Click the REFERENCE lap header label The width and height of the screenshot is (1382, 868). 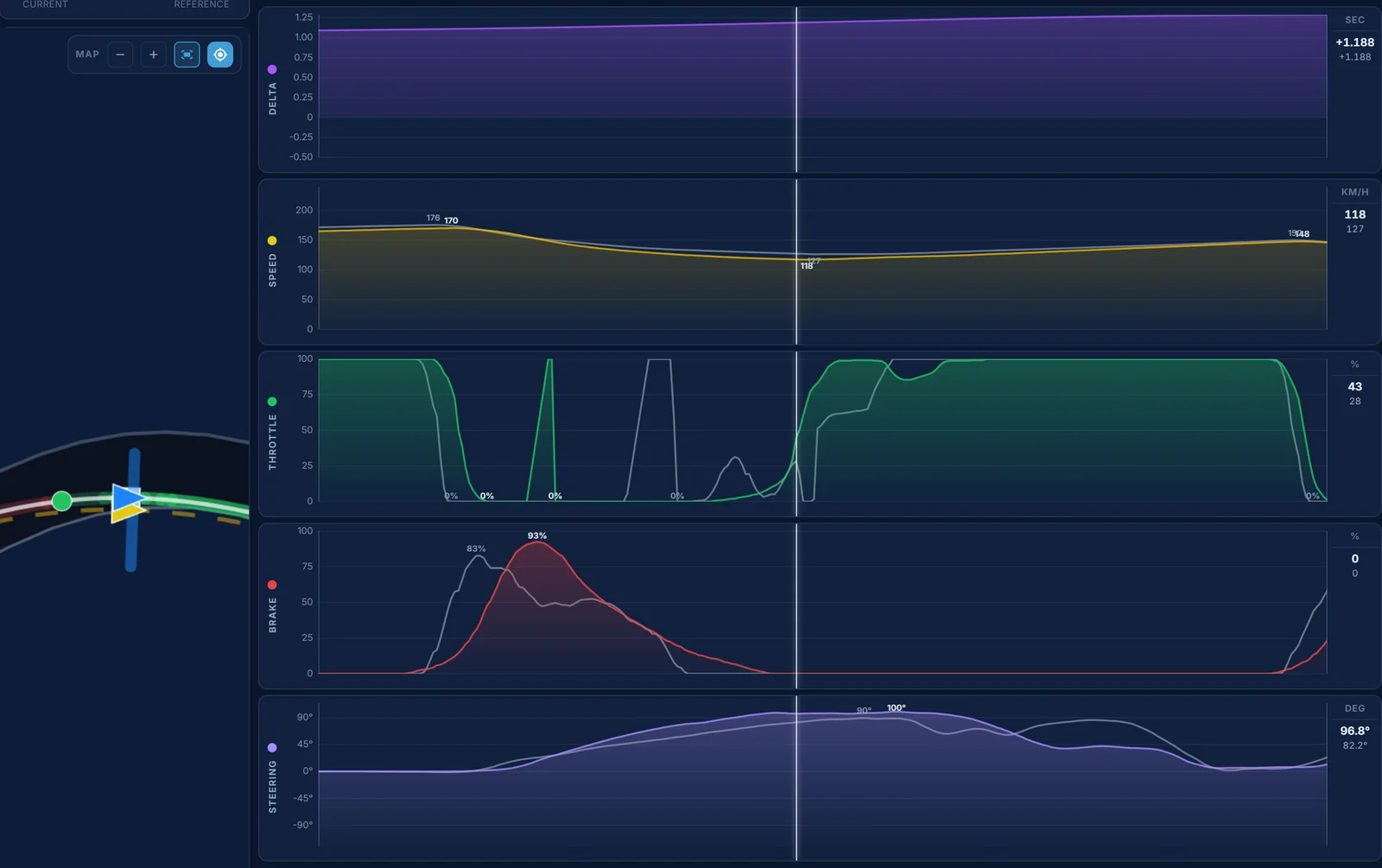201,4
